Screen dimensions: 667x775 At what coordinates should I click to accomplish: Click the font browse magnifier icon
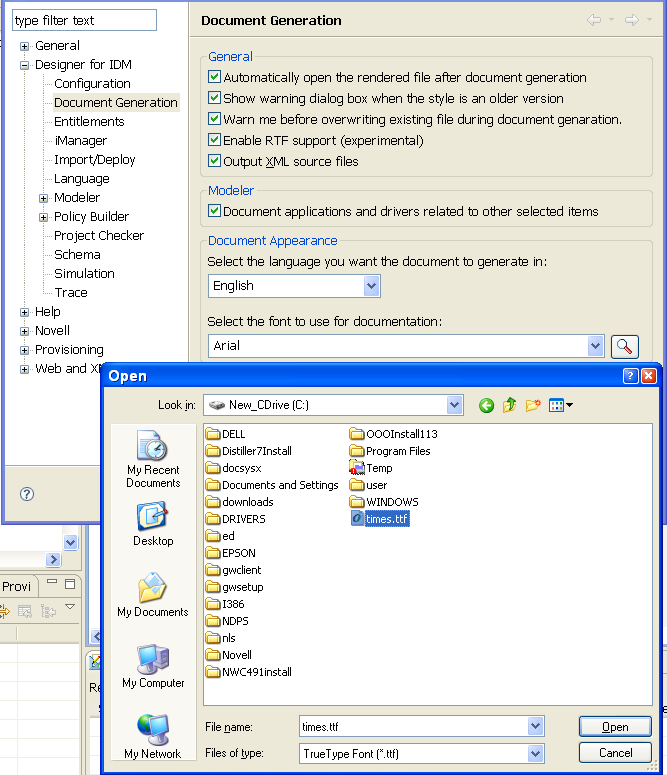point(624,346)
